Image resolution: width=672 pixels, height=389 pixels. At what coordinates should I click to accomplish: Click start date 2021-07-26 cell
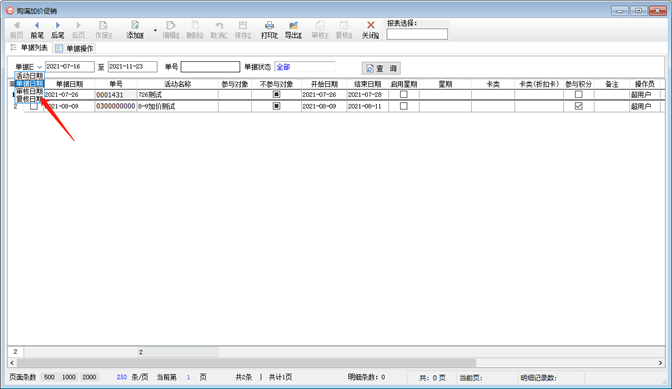(x=324, y=95)
